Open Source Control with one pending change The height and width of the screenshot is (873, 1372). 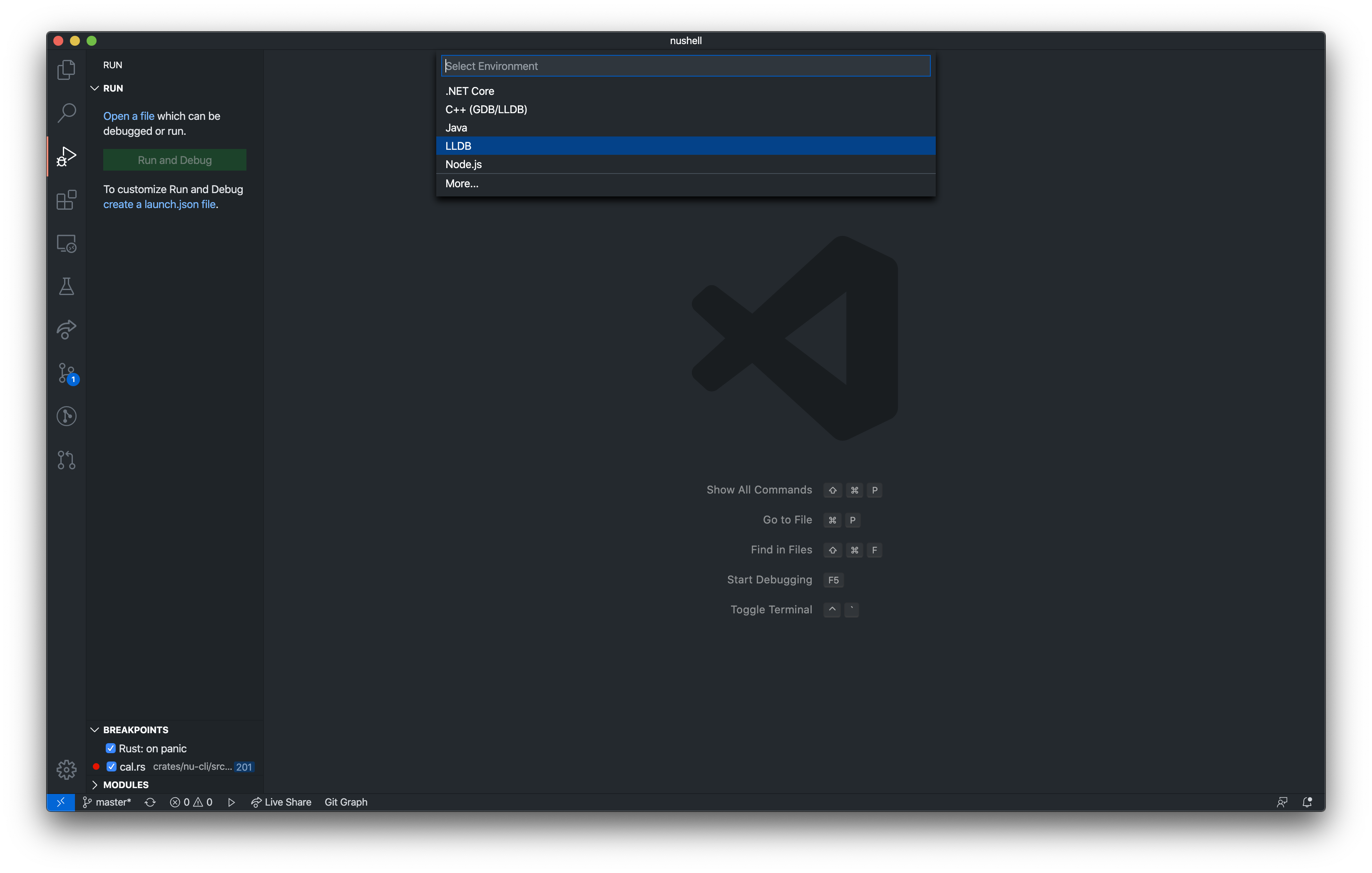pyautogui.click(x=66, y=374)
